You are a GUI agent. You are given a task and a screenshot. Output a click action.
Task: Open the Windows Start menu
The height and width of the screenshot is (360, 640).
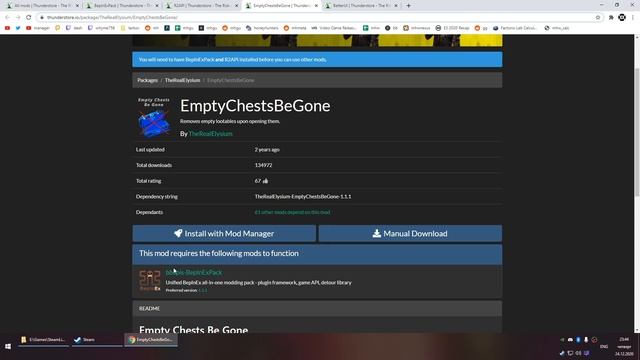point(8,347)
